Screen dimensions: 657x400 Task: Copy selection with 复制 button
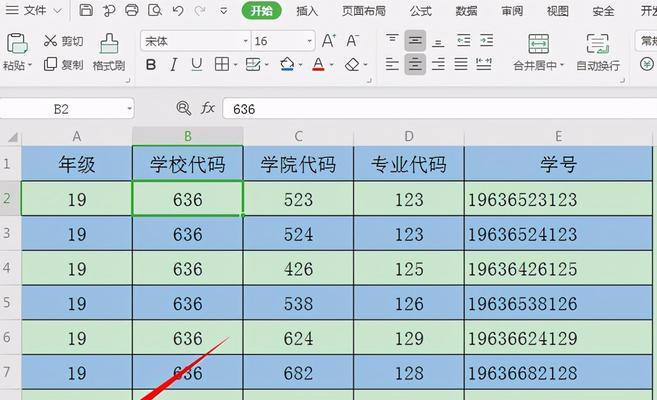pos(63,65)
